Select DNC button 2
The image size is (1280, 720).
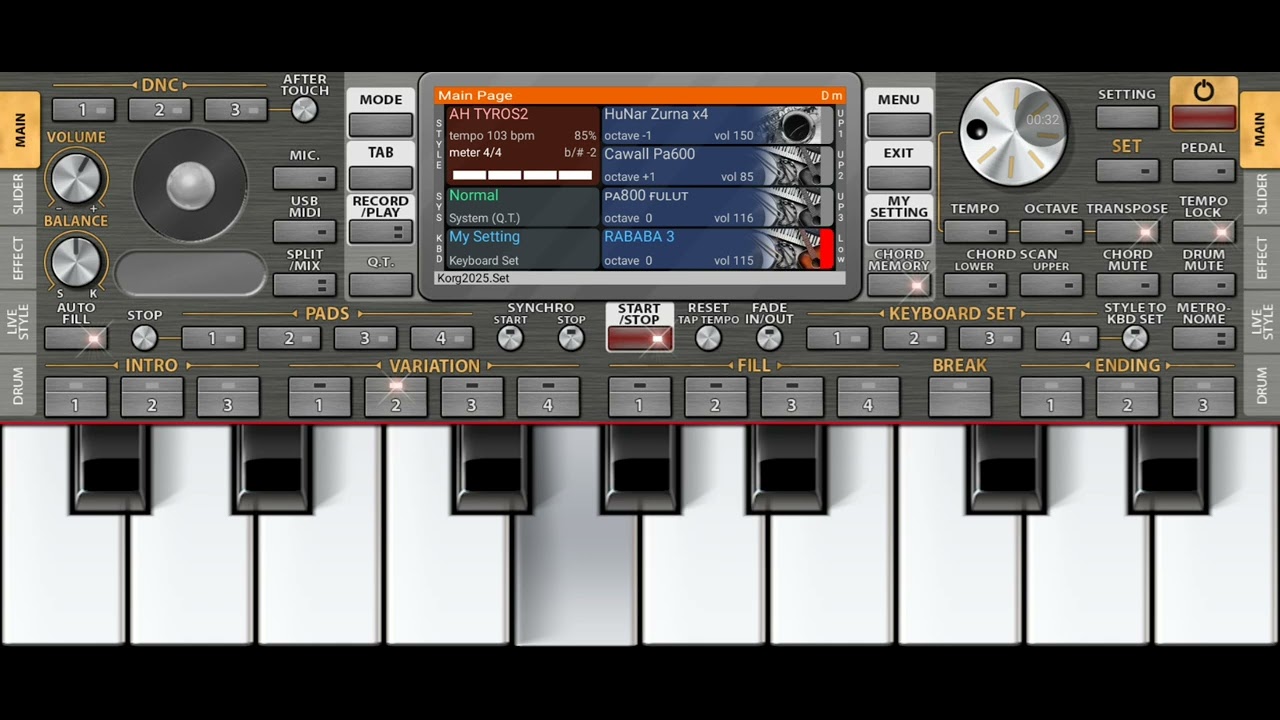click(x=159, y=110)
